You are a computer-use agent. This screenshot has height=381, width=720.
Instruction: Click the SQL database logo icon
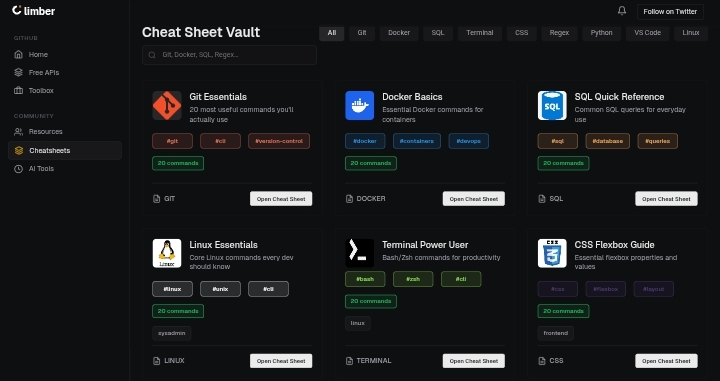coord(552,106)
